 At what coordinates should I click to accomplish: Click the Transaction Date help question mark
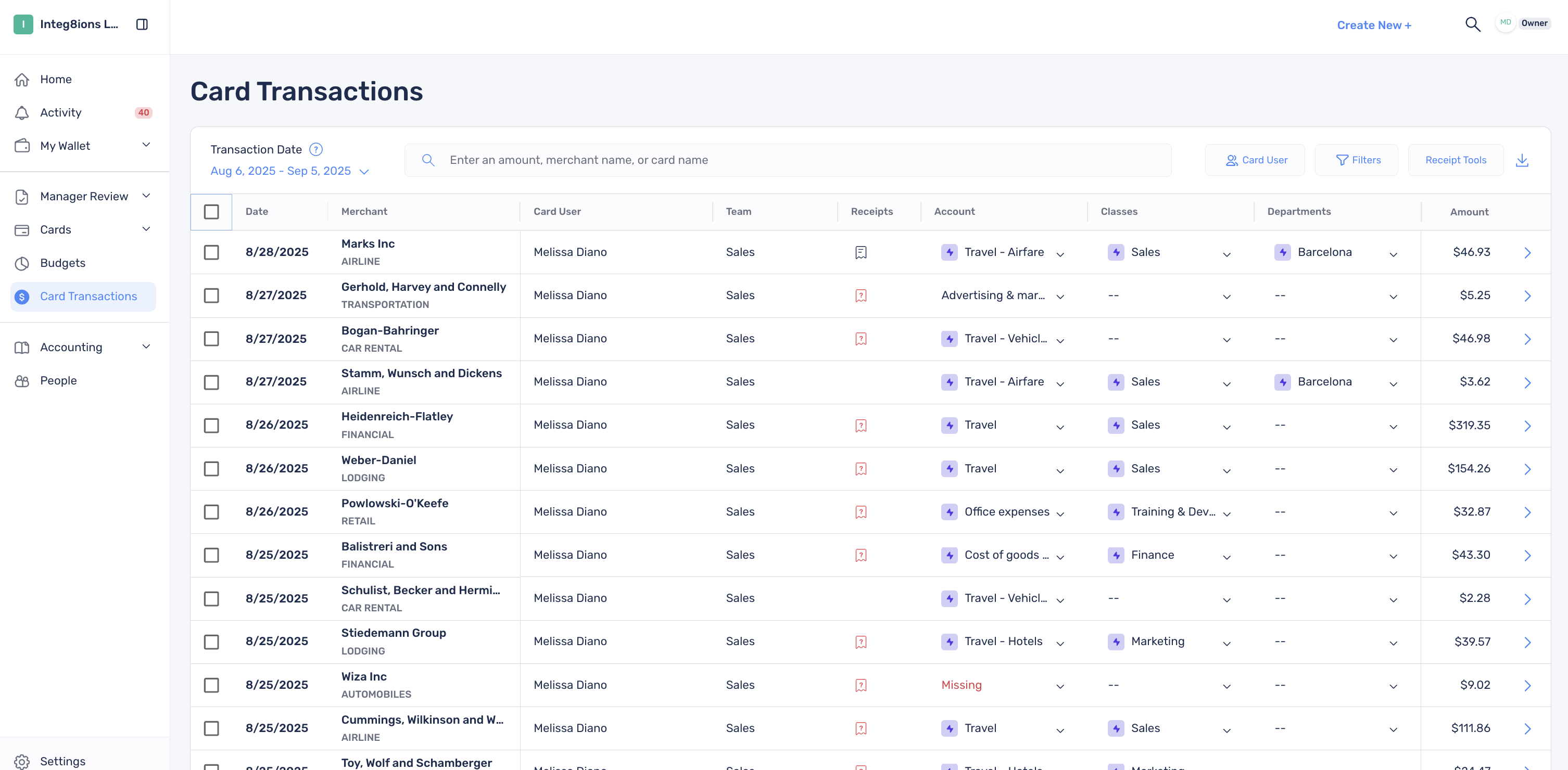pos(316,149)
